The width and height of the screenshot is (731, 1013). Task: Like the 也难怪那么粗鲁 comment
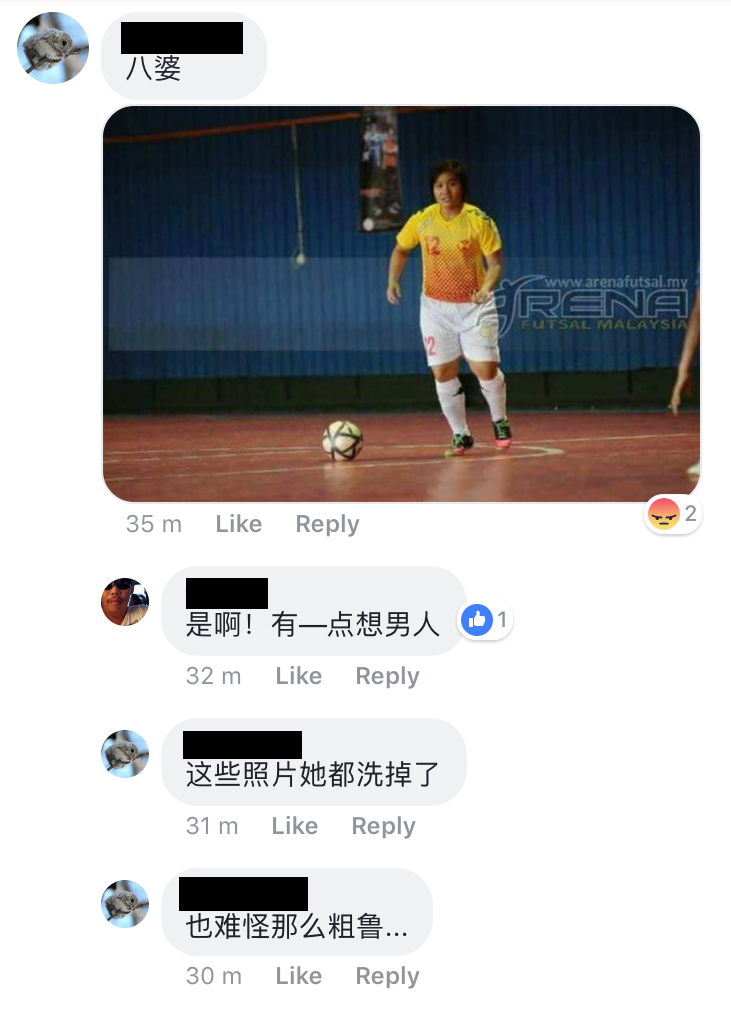tap(299, 976)
